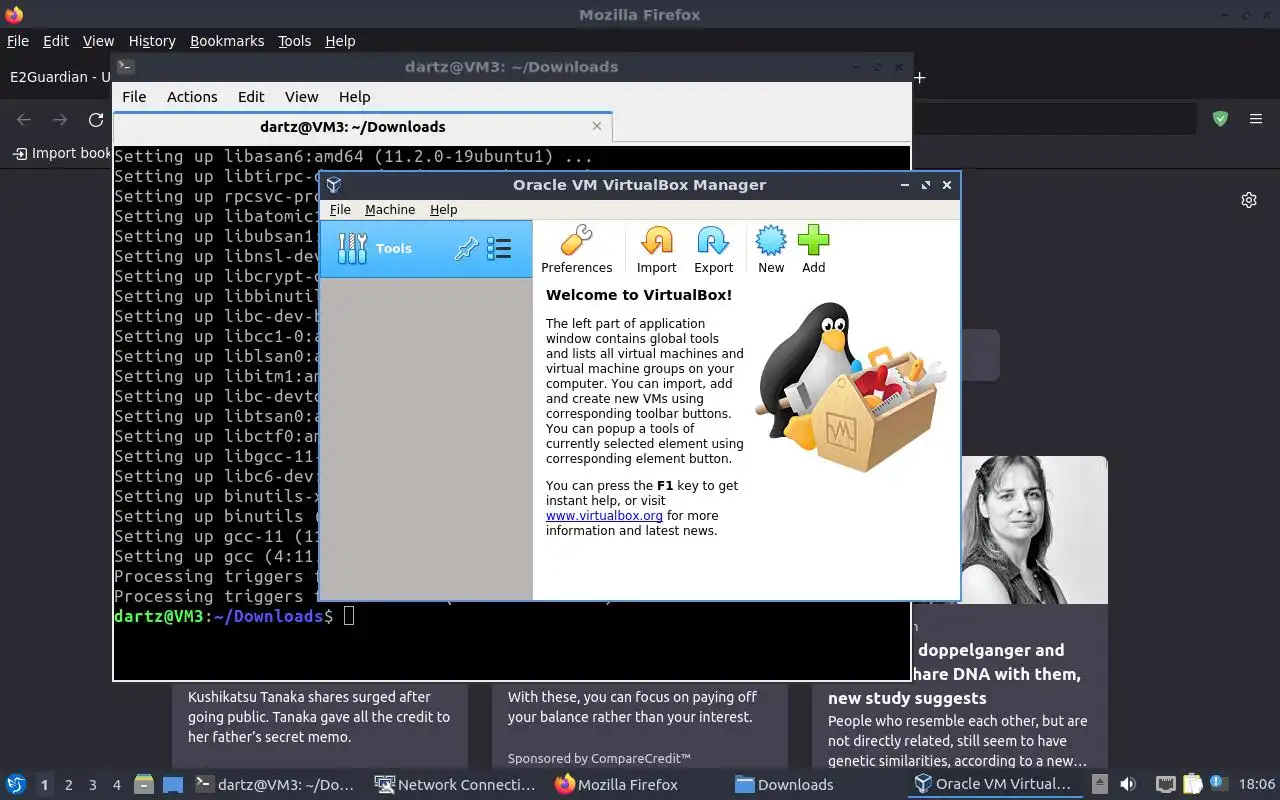This screenshot has height=800, width=1280.
Task: Open the terminal File menu
Action: point(134,97)
